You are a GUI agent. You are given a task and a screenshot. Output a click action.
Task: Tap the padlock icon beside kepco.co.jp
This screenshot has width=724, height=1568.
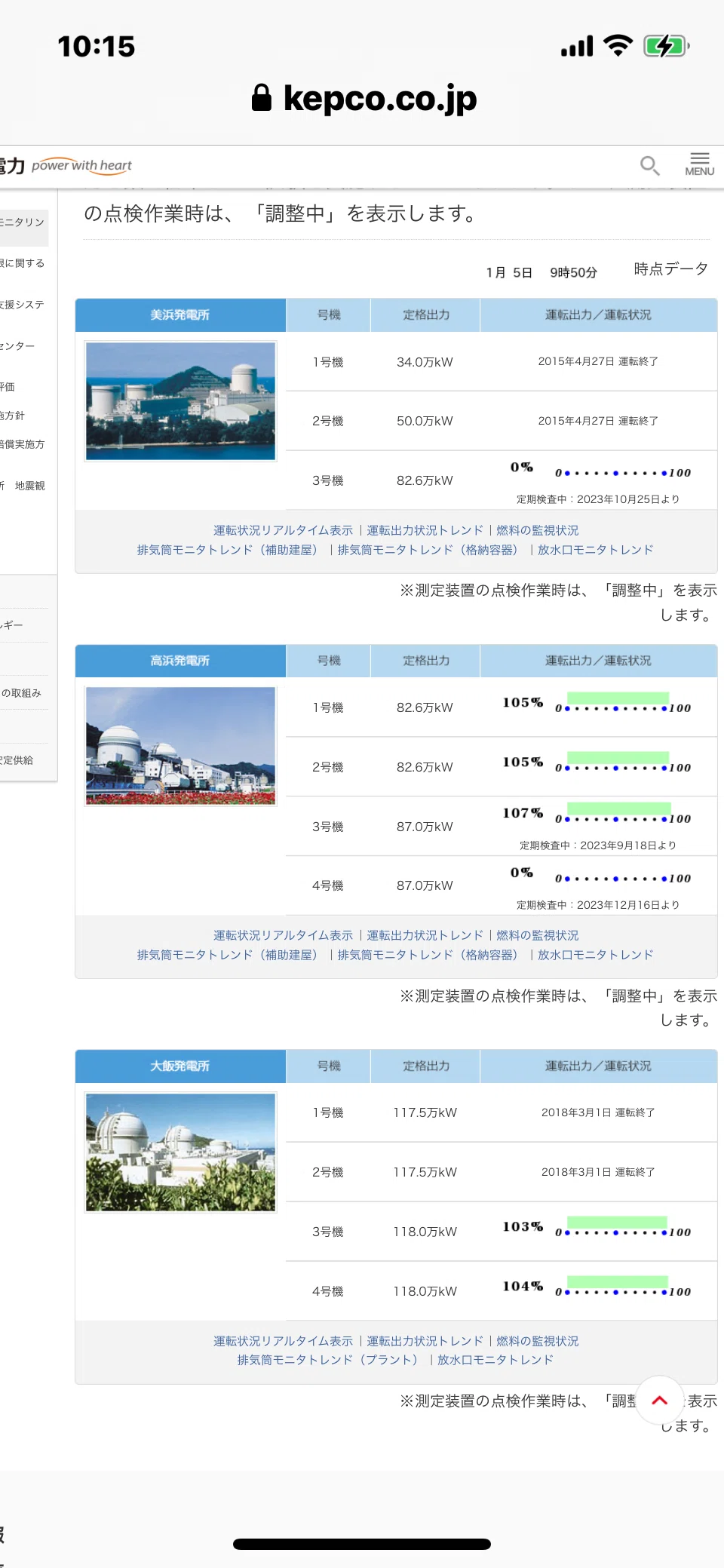pos(262,98)
